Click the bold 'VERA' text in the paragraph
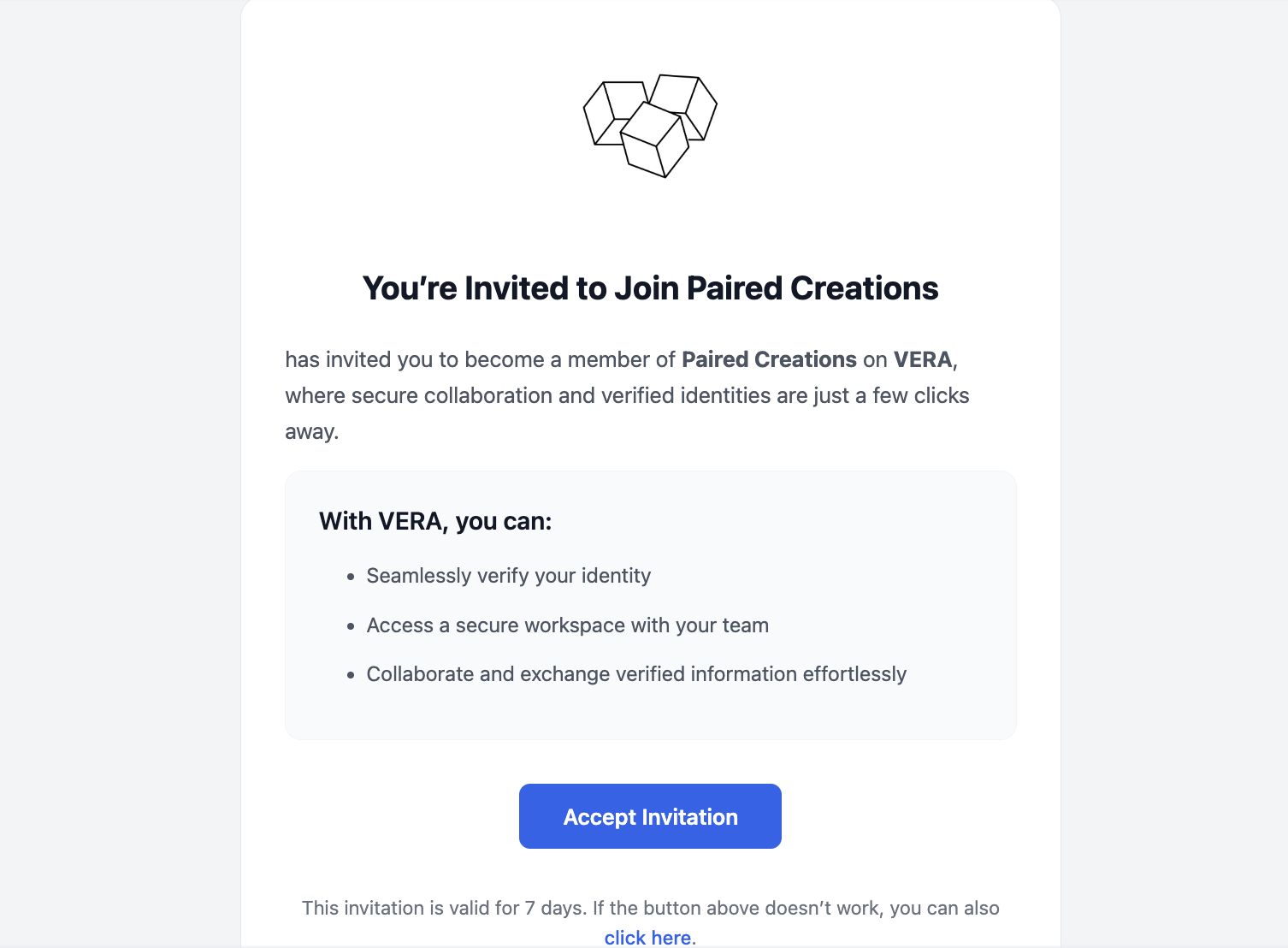 coord(922,359)
